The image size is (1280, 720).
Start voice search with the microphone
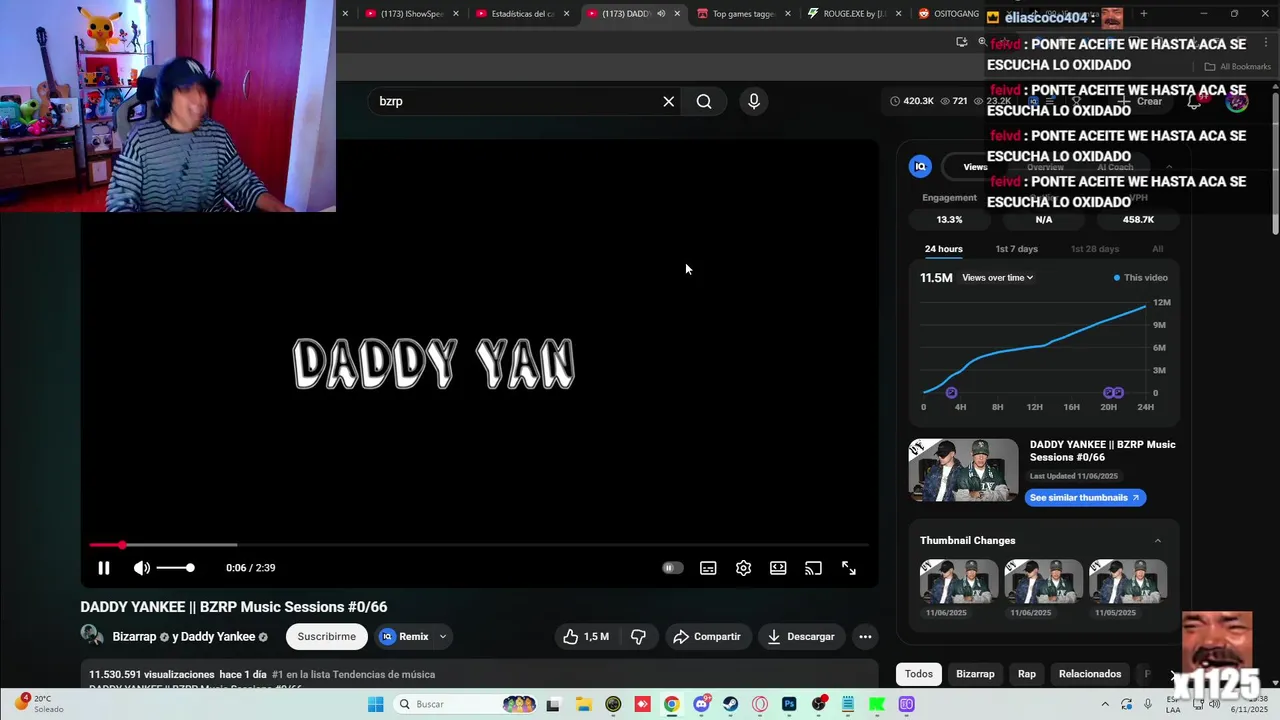click(754, 101)
